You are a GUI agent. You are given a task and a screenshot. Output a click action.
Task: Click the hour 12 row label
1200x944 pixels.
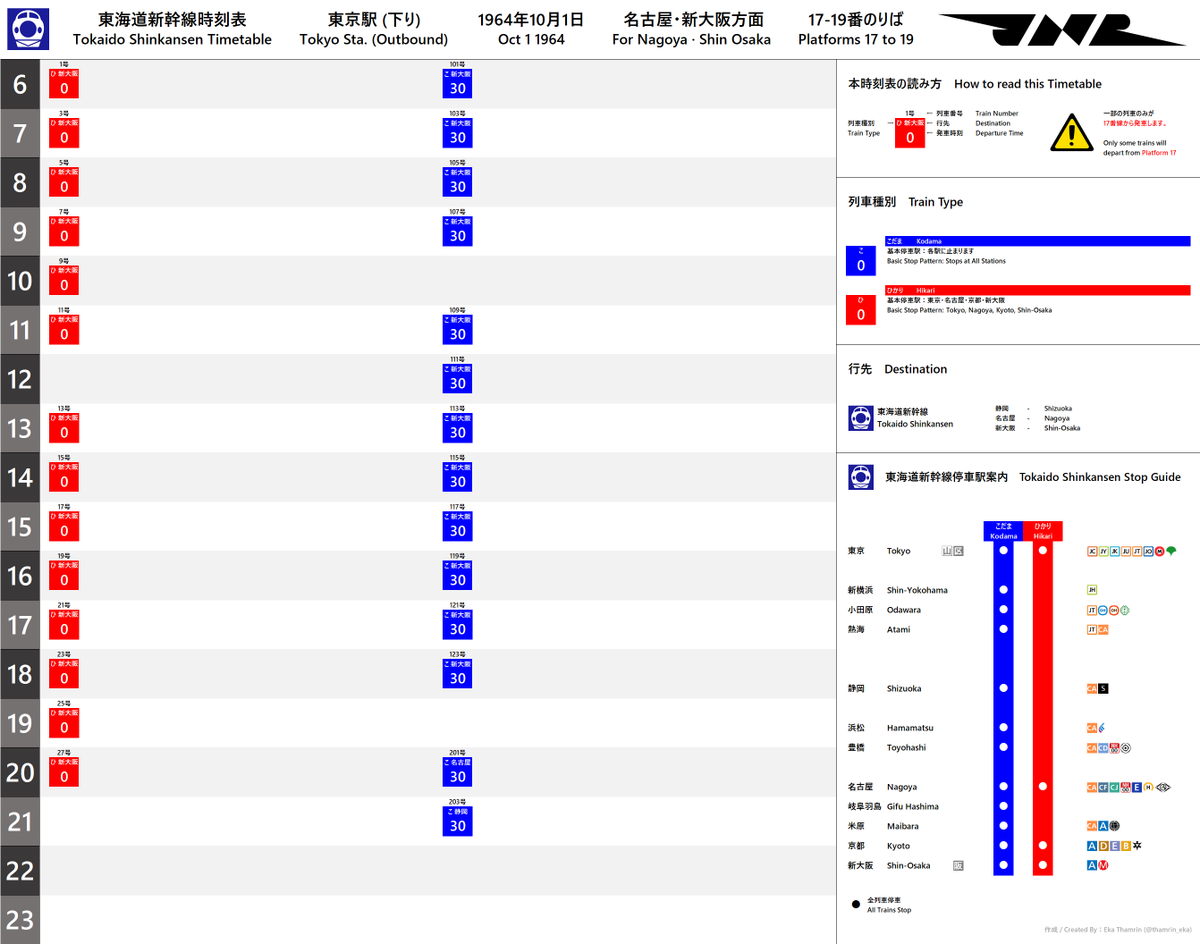pos(20,379)
